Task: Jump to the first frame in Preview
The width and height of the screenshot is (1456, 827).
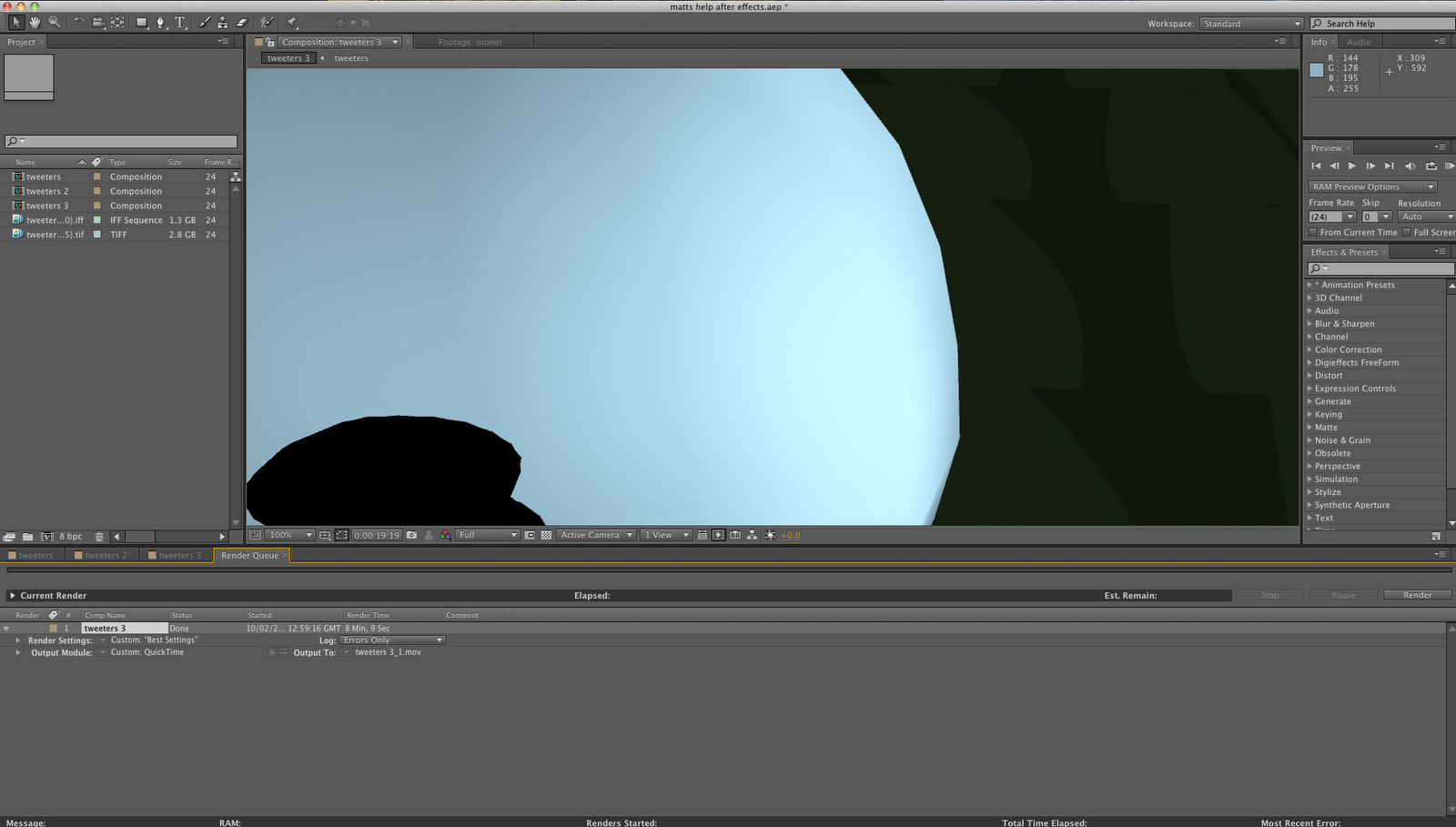Action: click(1316, 166)
